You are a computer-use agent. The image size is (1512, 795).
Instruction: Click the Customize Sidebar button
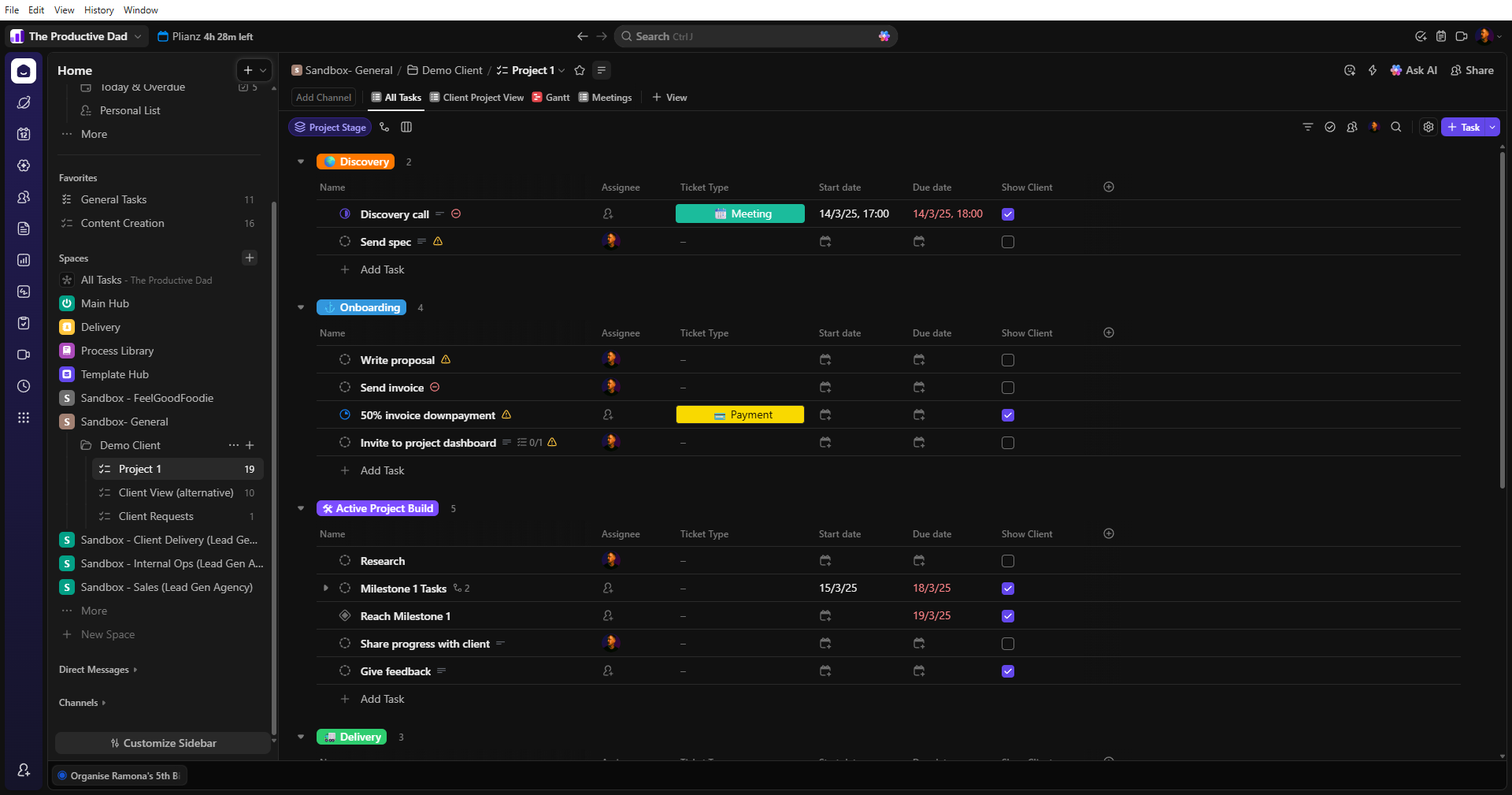(x=163, y=743)
